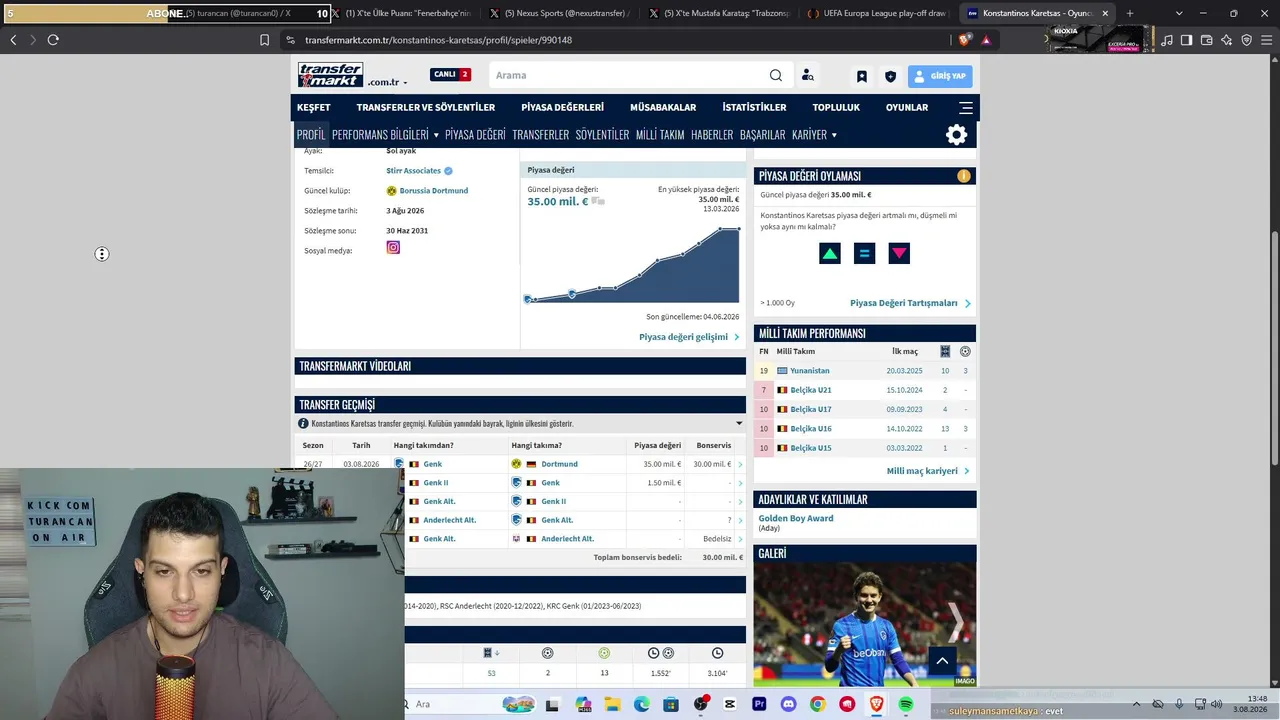Vote market value increased with up arrow

830,254
